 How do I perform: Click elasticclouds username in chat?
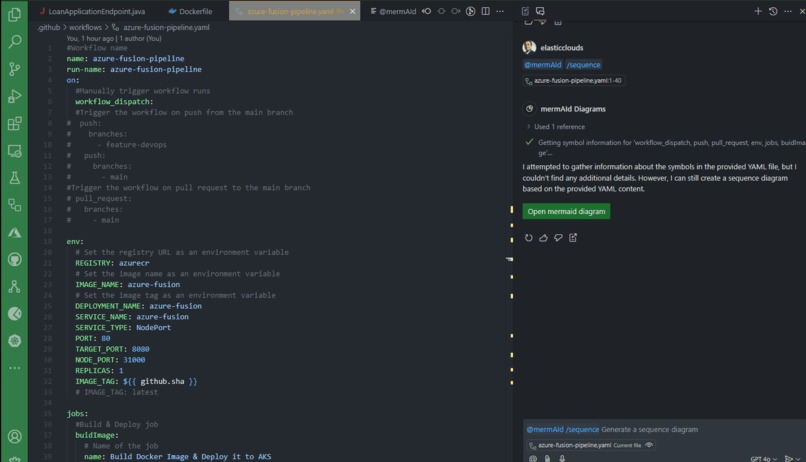coord(562,48)
